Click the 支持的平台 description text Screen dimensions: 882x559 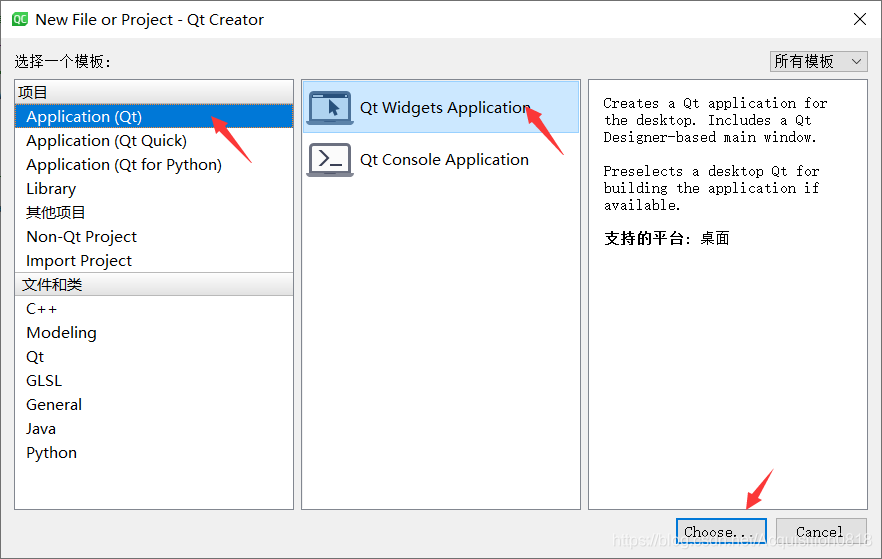(667, 238)
